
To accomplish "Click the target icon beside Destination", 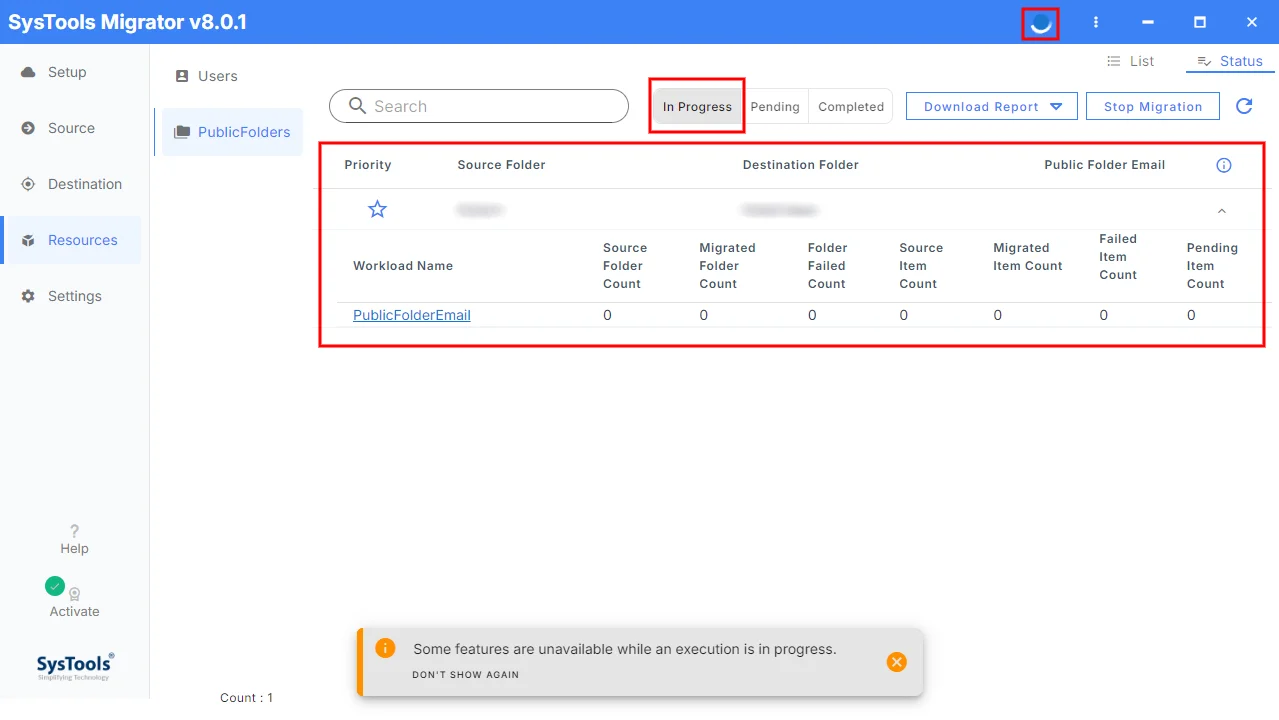I will pos(28,184).
